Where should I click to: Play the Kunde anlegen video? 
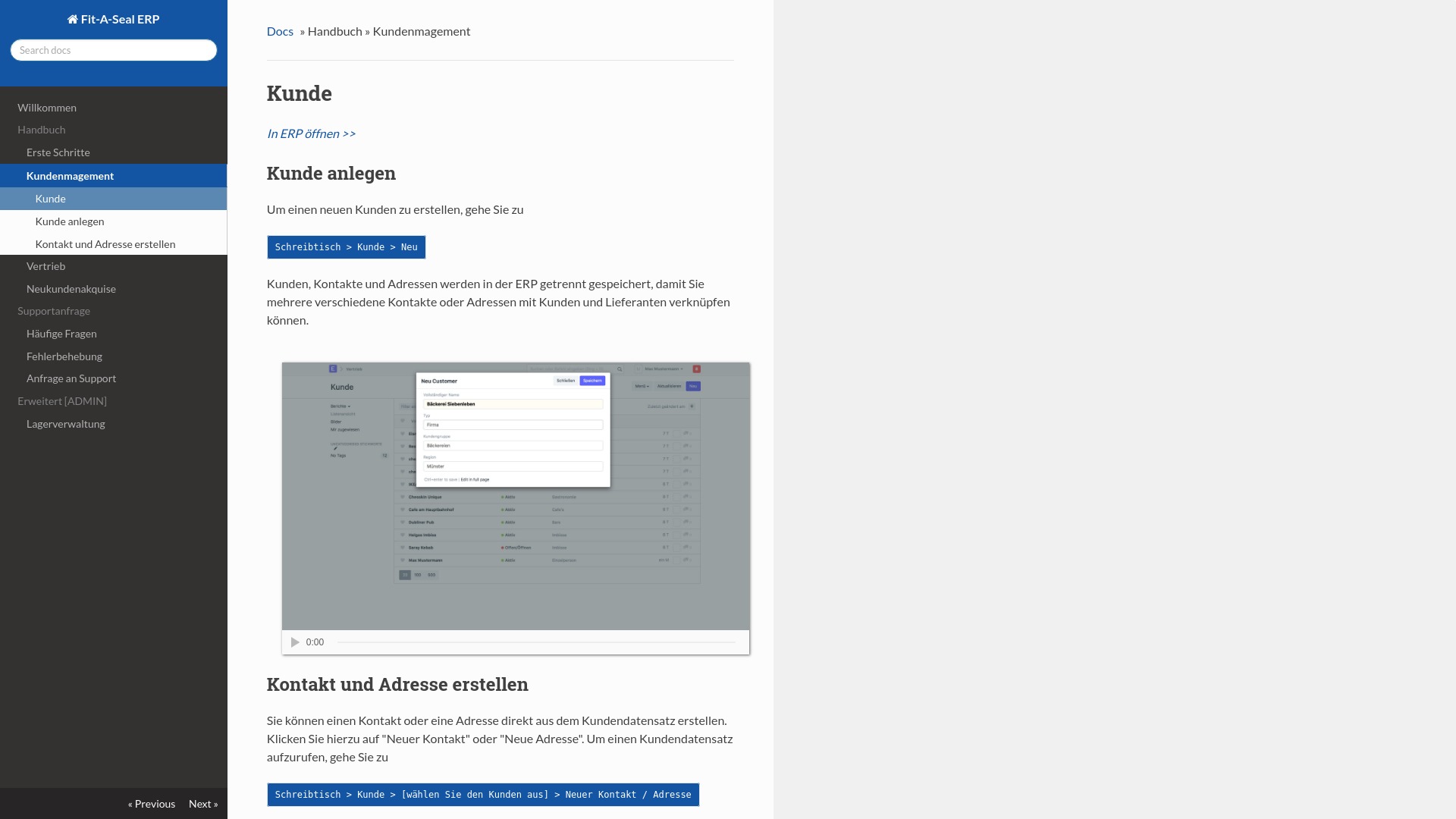click(295, 642)
